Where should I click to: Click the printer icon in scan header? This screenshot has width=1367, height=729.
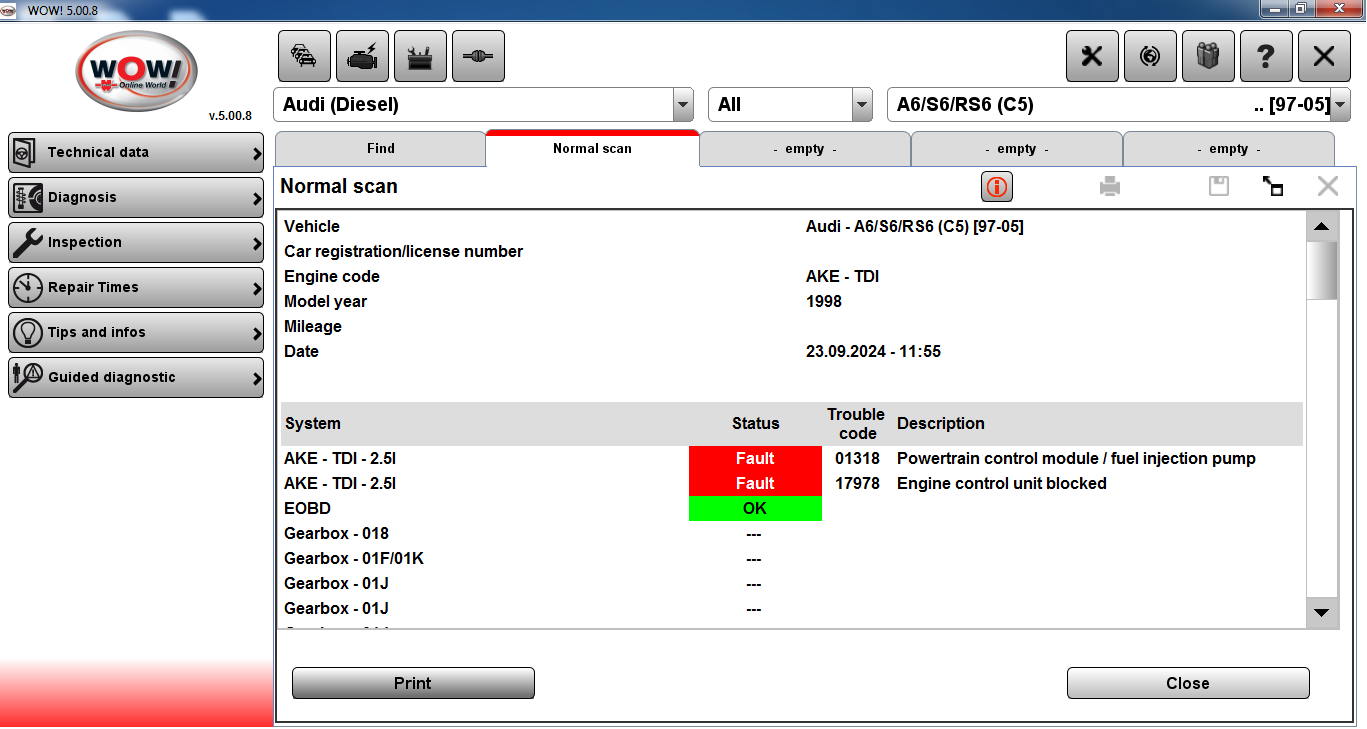pyautogui.click(x=1110, y=186)
